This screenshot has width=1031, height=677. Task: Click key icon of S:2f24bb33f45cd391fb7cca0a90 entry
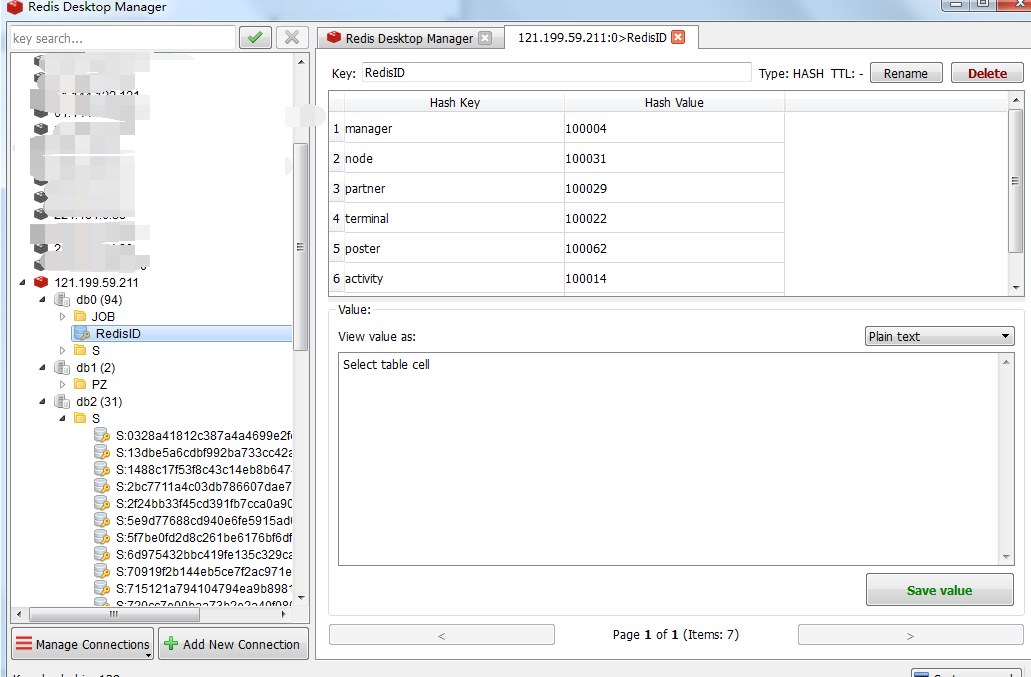102,503
